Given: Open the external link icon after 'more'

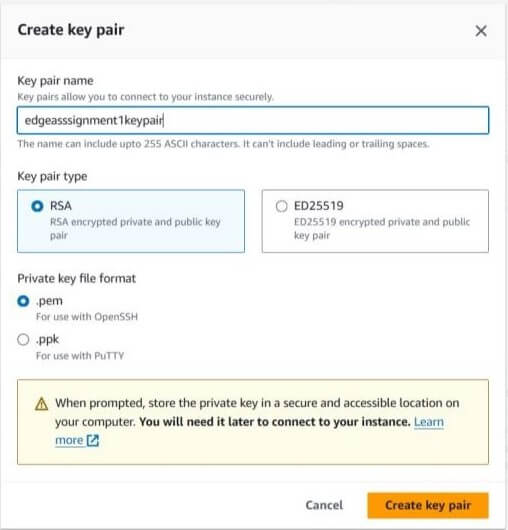Looking at the screenshot, I should click(x=93, y=440).
